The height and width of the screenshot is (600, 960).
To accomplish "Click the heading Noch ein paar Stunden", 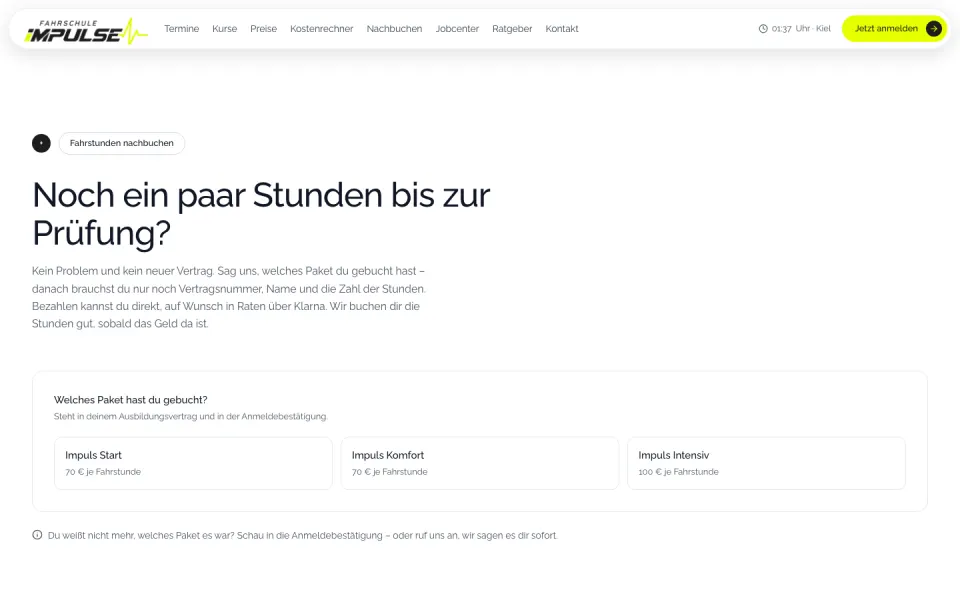I will [261, 214].
